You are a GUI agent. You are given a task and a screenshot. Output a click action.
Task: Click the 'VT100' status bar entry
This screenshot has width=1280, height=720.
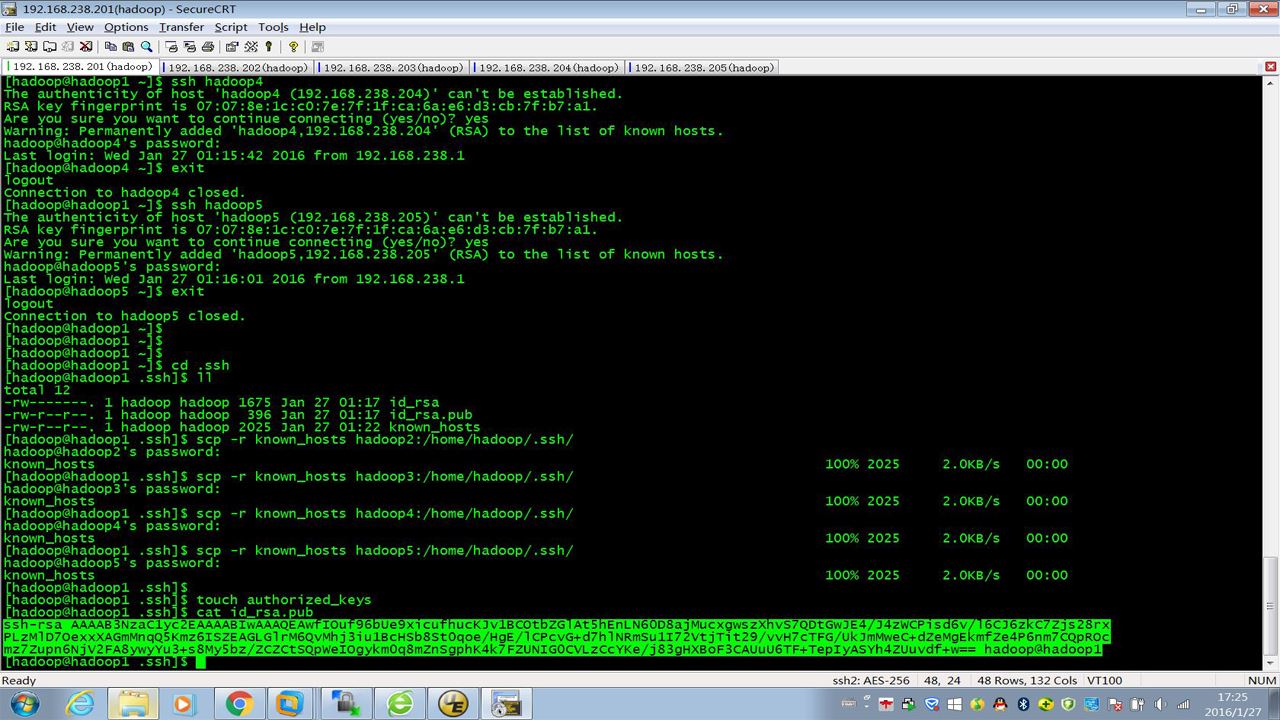pyautogui.click(x=1104, y=680)
